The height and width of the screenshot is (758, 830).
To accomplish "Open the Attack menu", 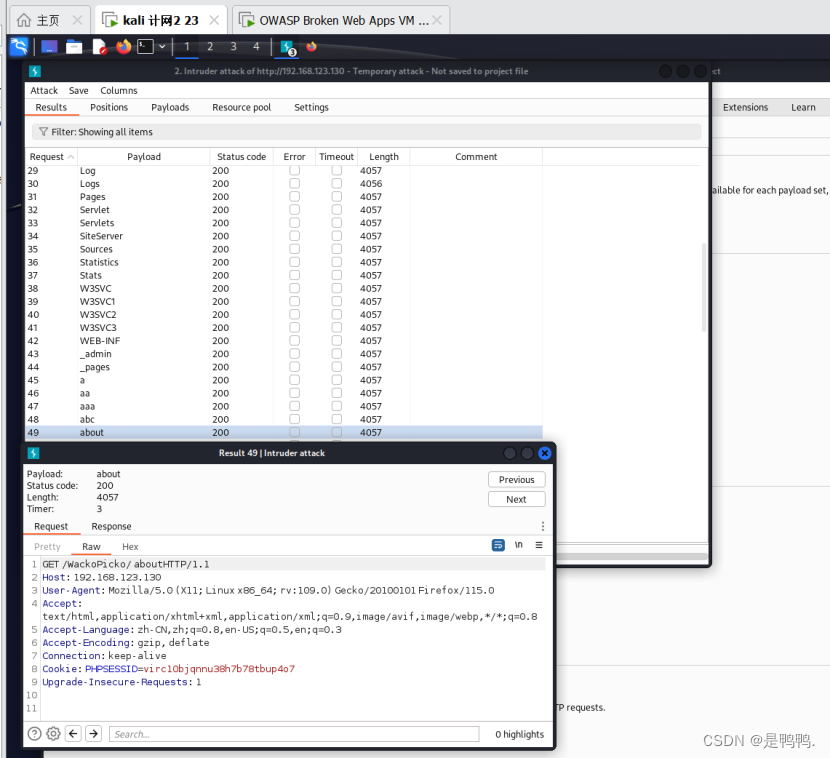I will [44, 91].
